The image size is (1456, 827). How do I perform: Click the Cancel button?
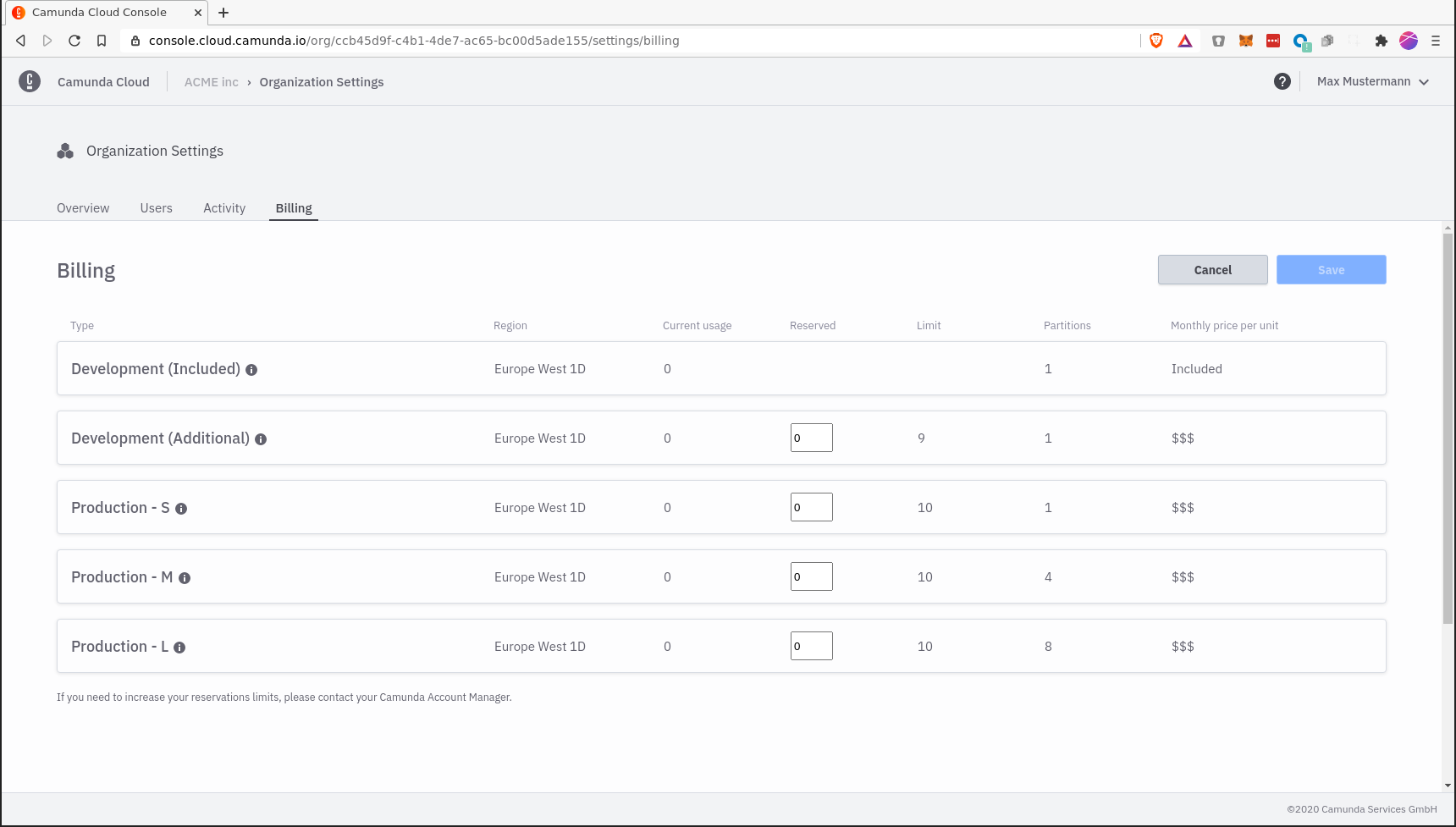[1213, 270]
